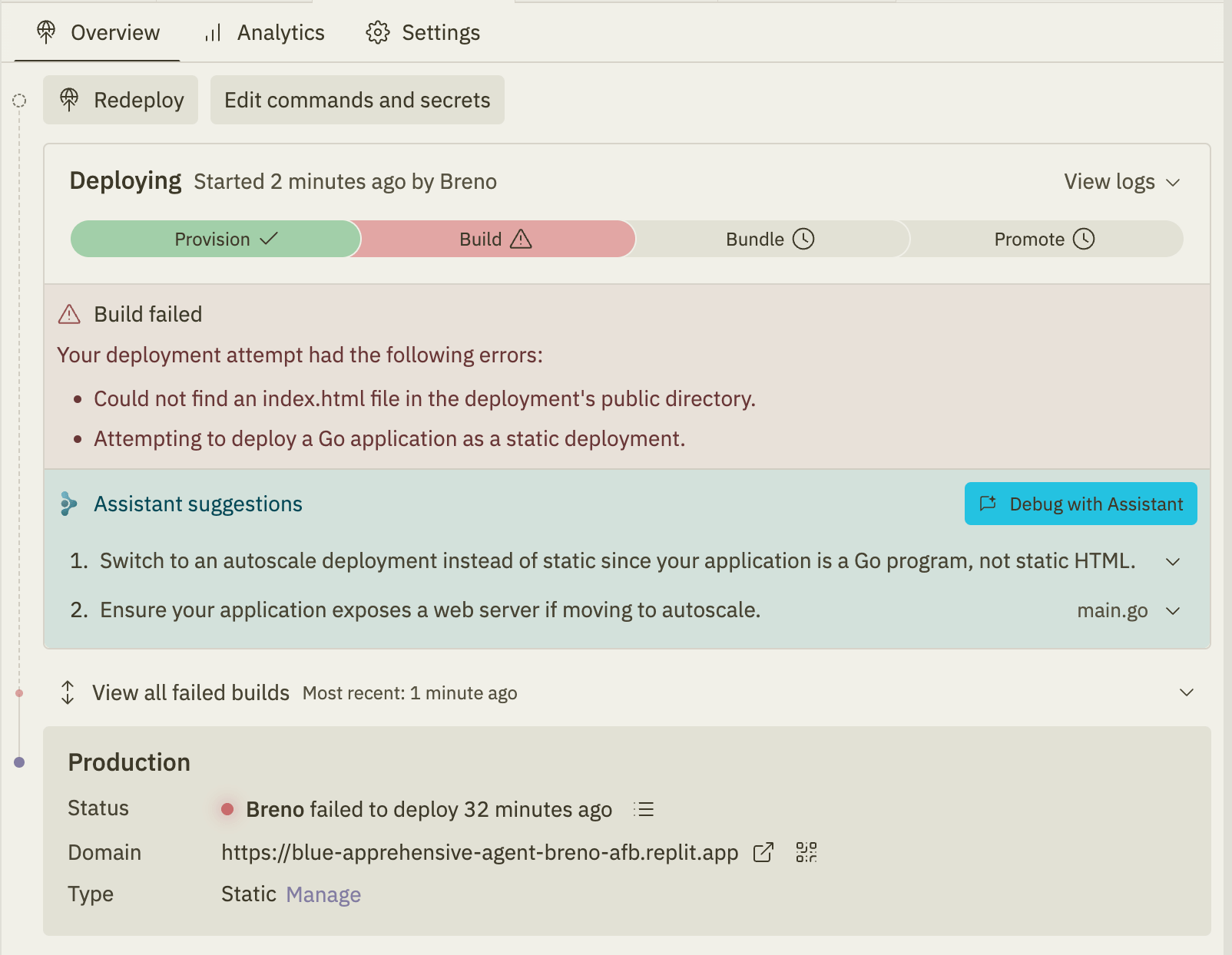Viewport: 1232px width, 955px height.
Task: Switch to the Analytics tab
Action: pyautogui.click(x=264, y=32)
